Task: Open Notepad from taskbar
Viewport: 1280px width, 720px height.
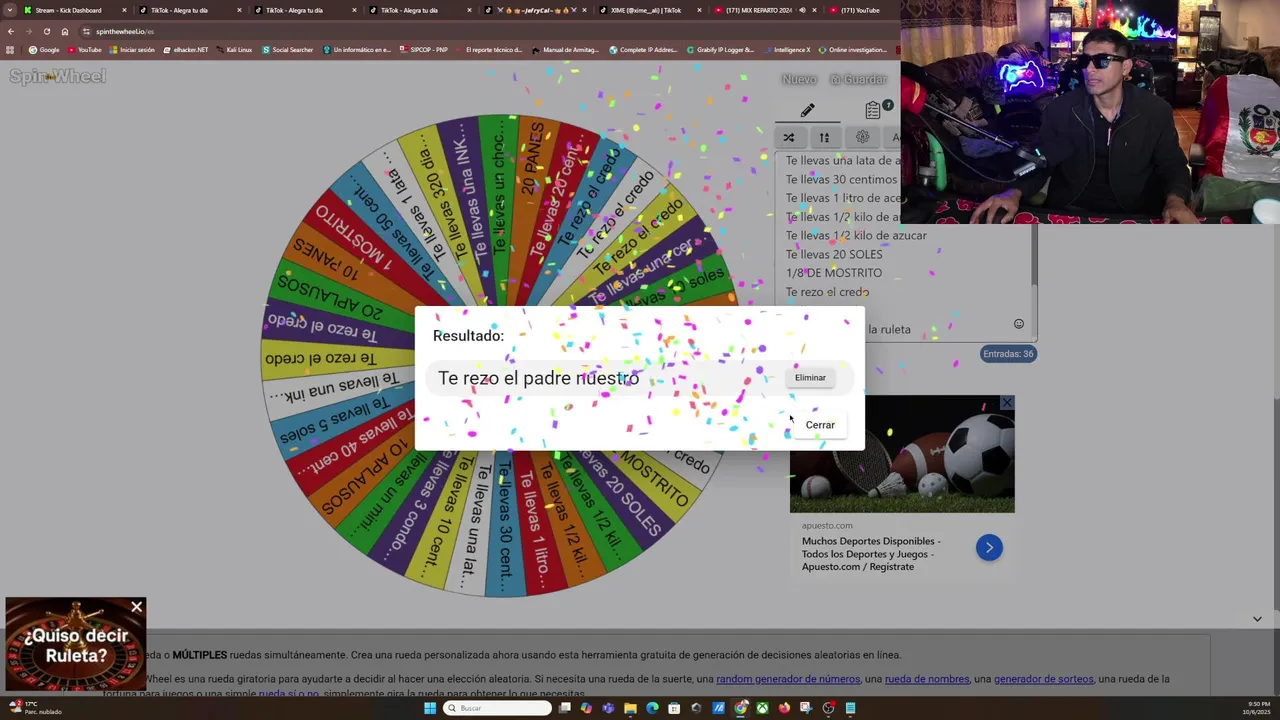Action: tap(850, 708)
